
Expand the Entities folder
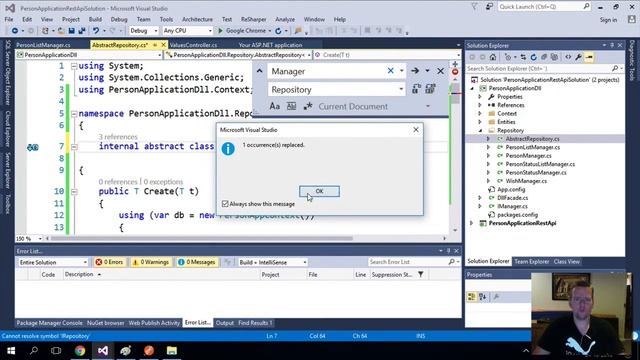[480, 122]
